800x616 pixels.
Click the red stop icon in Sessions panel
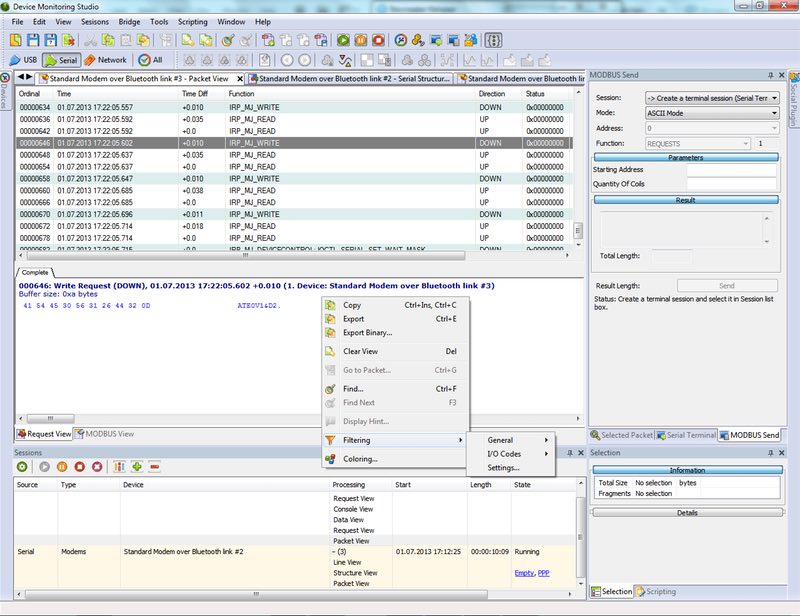(x=79, y=466)
